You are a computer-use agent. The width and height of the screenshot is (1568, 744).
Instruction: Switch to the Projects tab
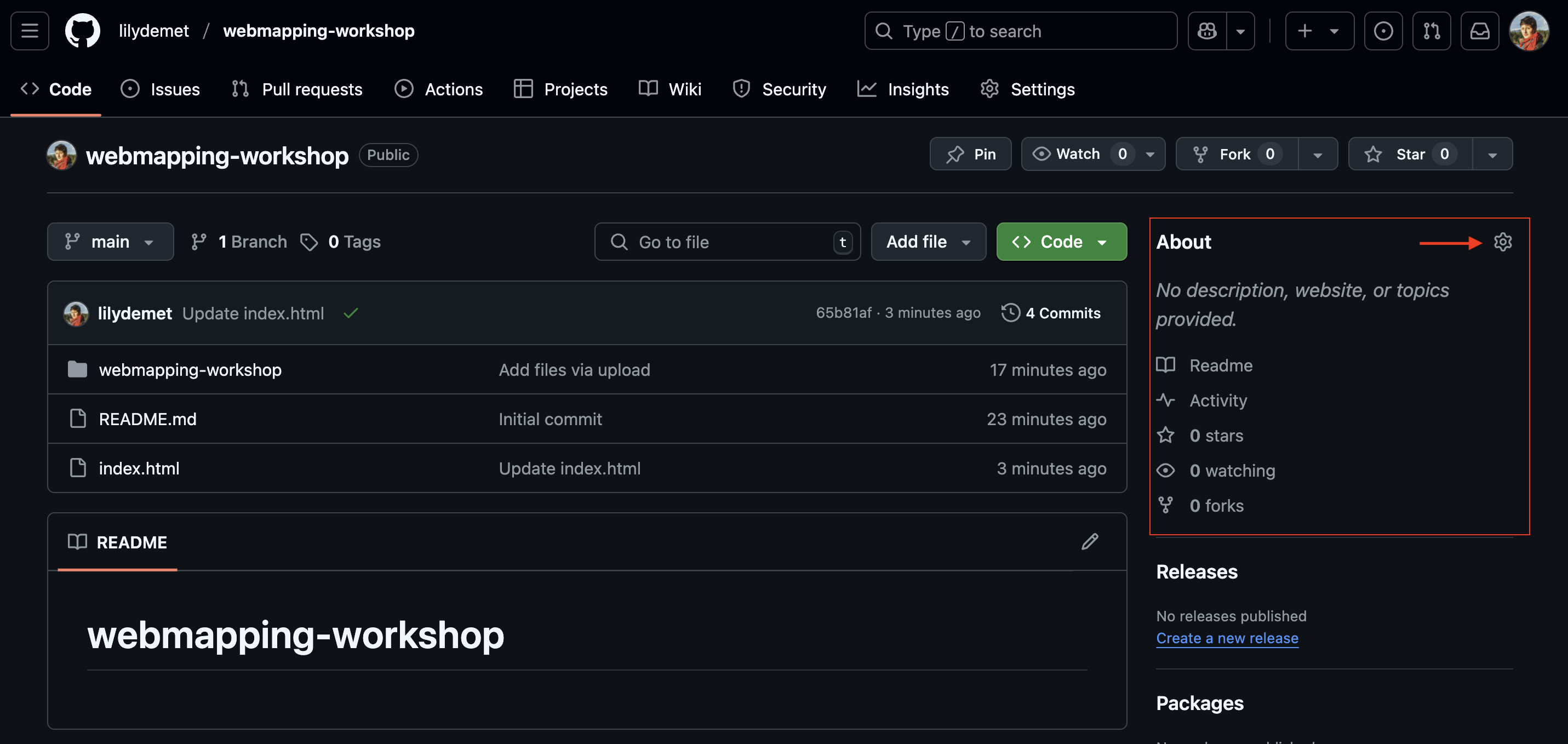coord(560,89)
